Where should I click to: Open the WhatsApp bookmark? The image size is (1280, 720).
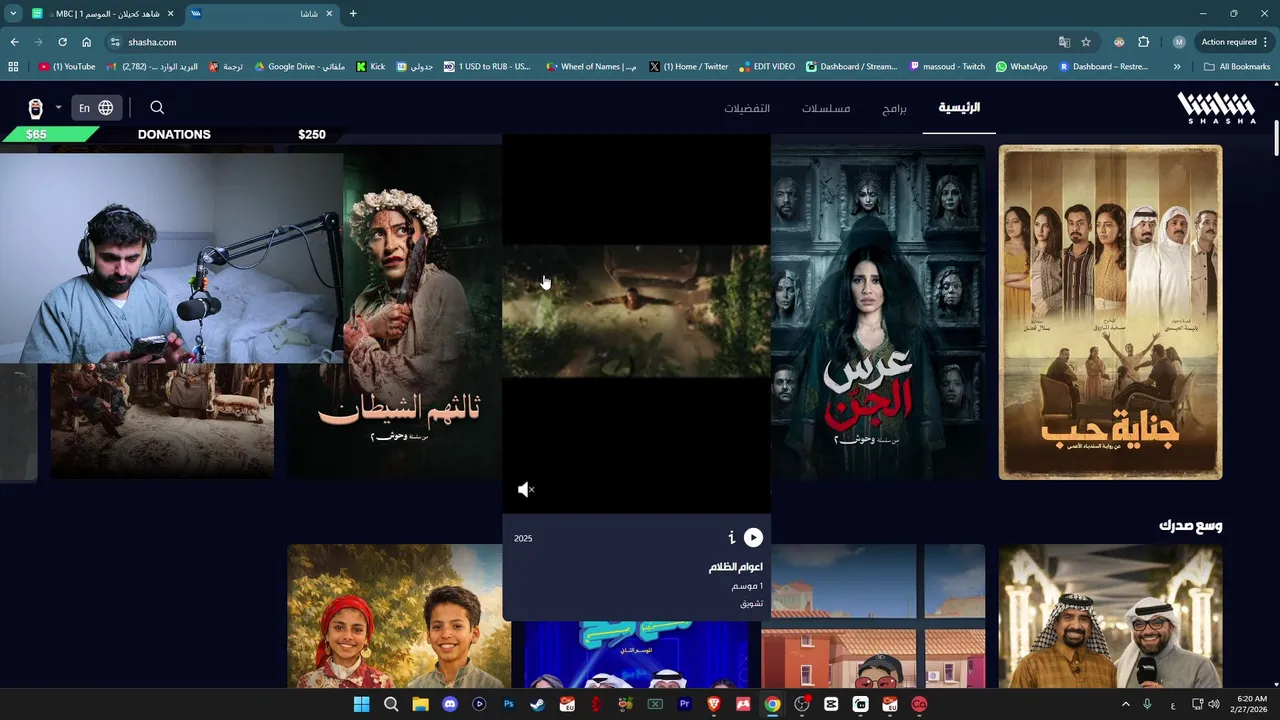(x=1021, y=67)
